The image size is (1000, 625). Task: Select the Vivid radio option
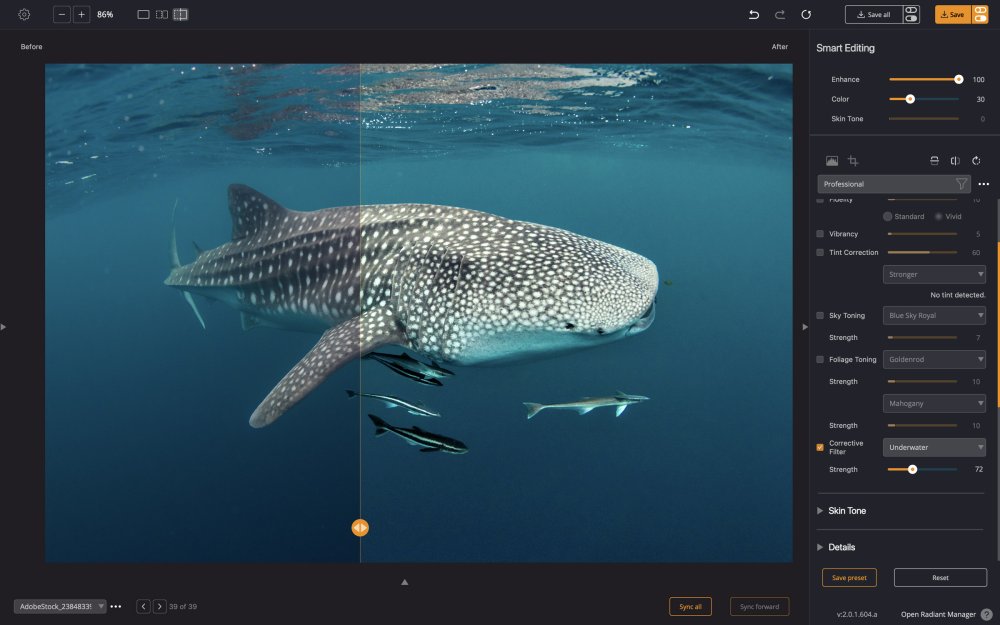click(939, 216)
